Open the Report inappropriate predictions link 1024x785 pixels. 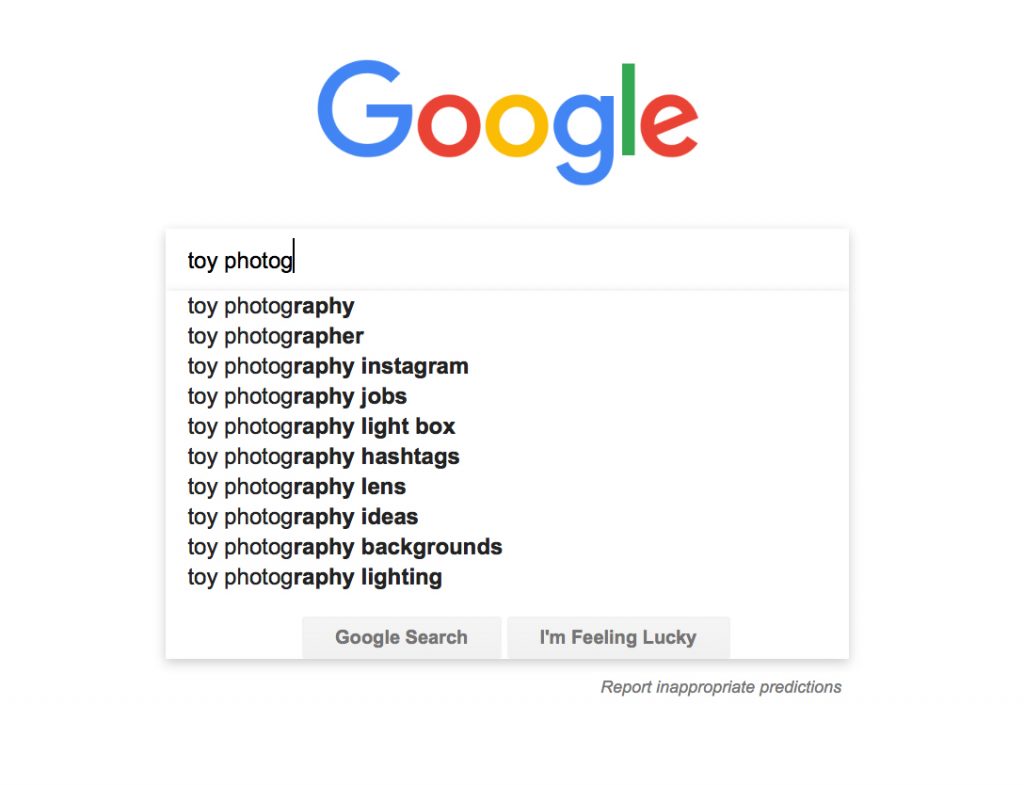(720, 687)
